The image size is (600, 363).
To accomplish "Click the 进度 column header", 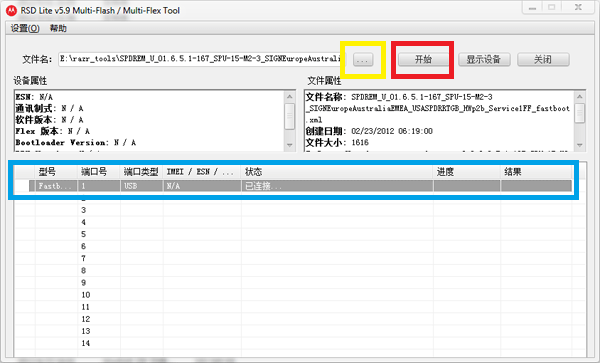I will [x=467, y=172].
